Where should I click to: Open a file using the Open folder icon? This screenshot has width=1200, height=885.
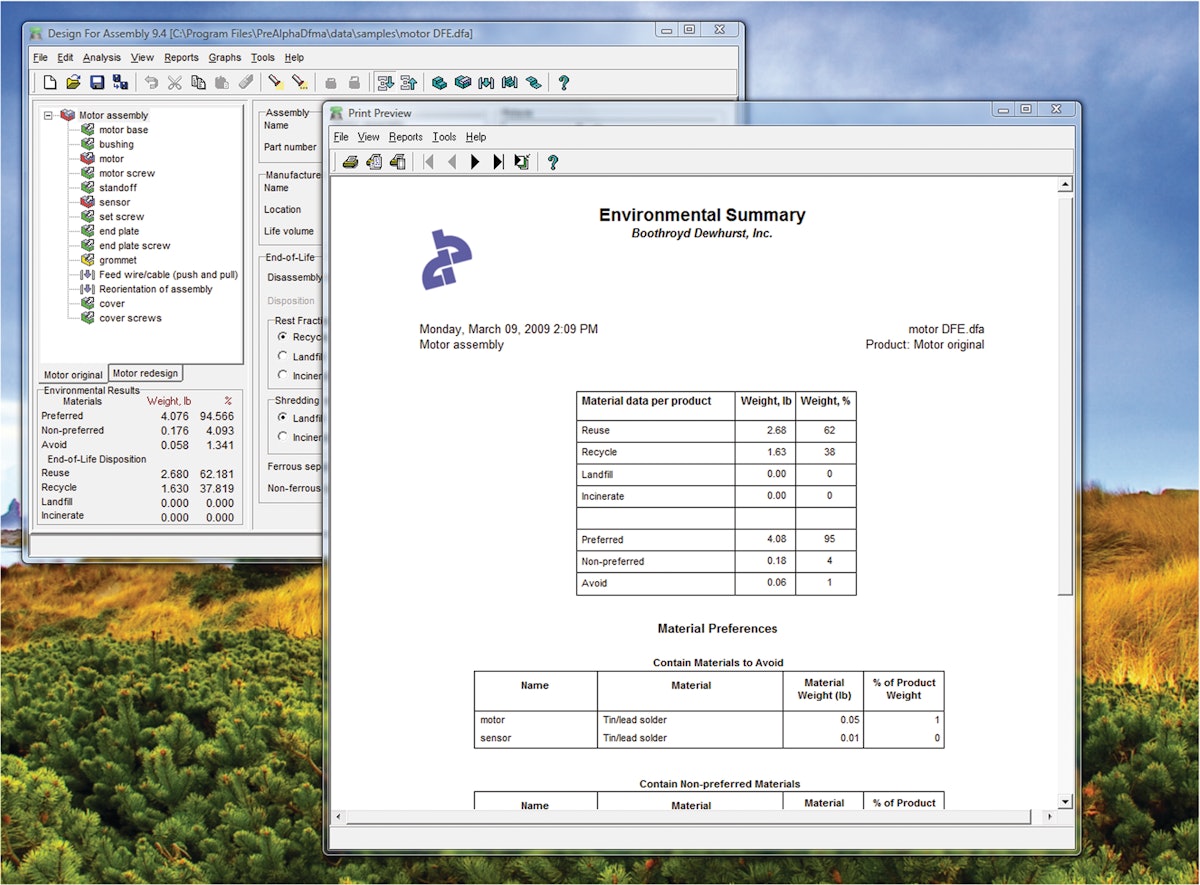pos(72,82)
